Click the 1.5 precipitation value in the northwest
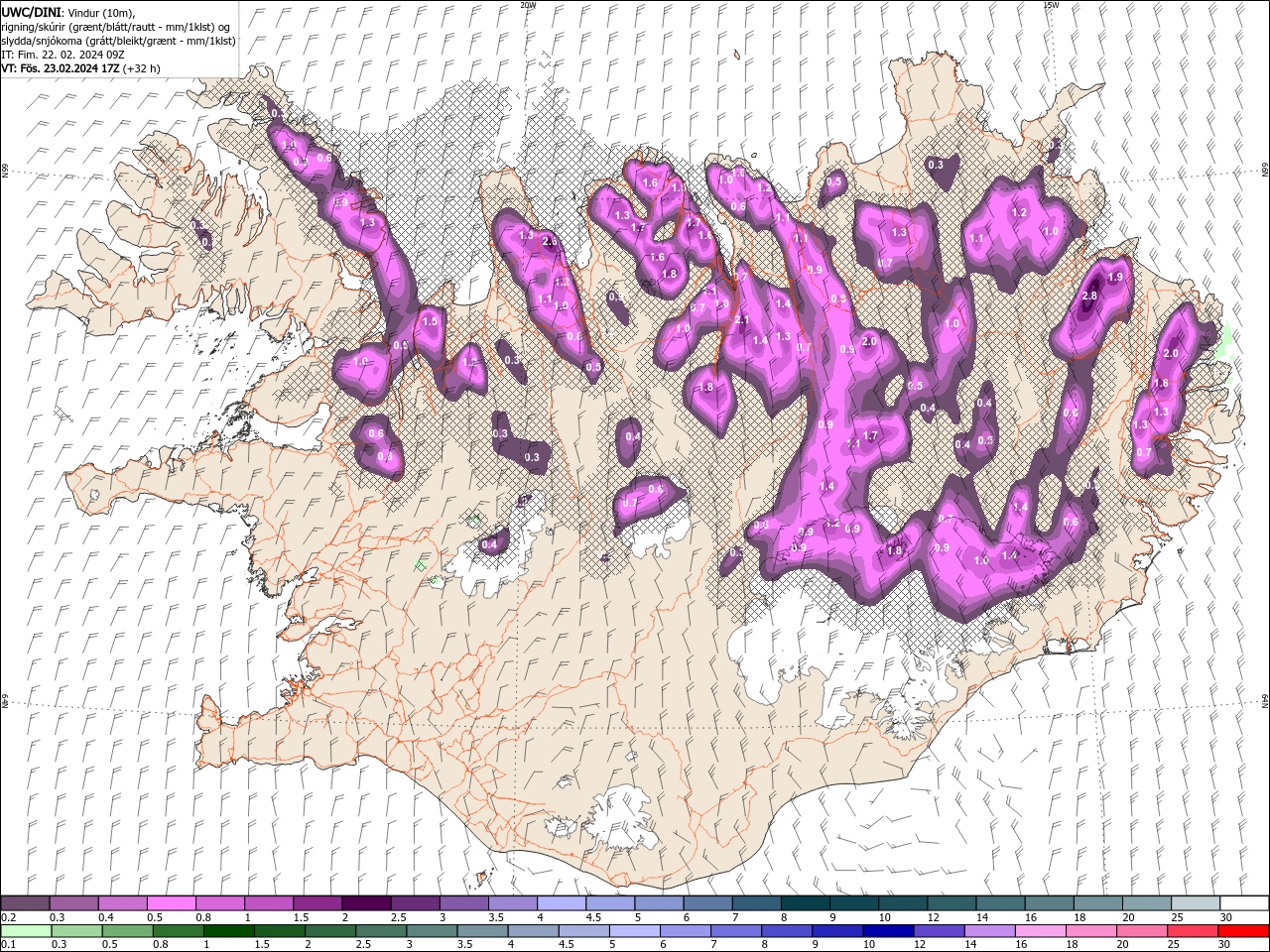The width and height of the screenshot is (1270, 952). [x=430, y=322]
